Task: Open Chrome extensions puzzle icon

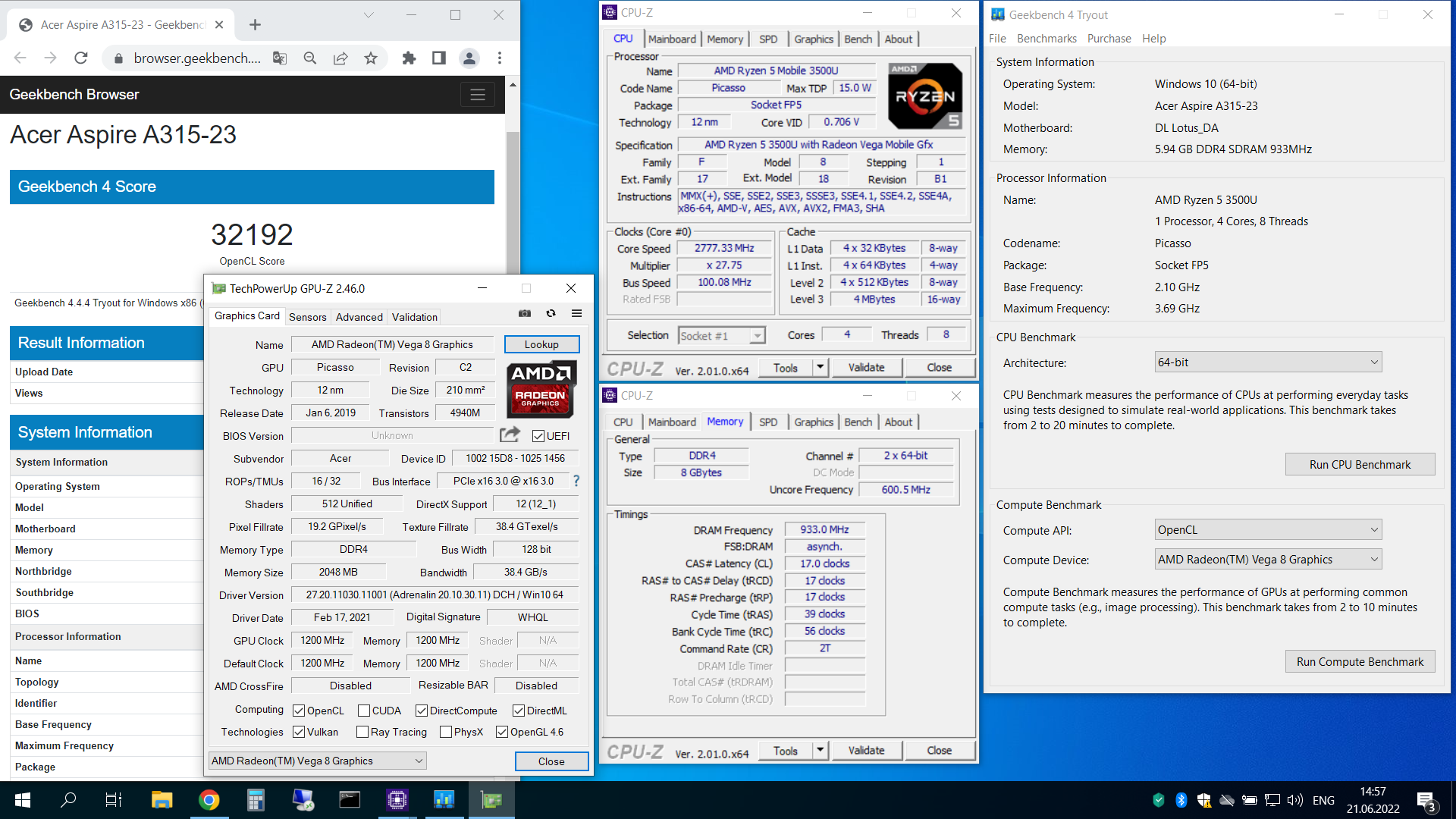Action: (x=409, y=58)
